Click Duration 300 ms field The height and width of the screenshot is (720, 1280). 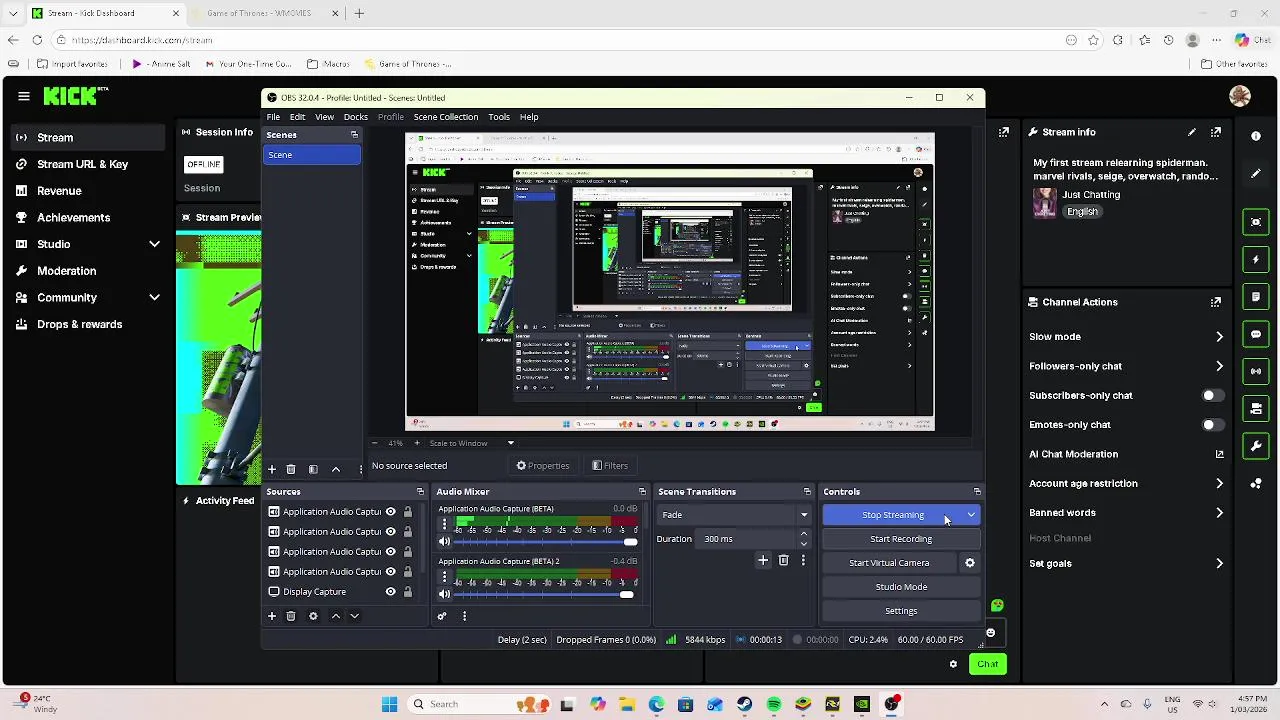pos(748,539)
